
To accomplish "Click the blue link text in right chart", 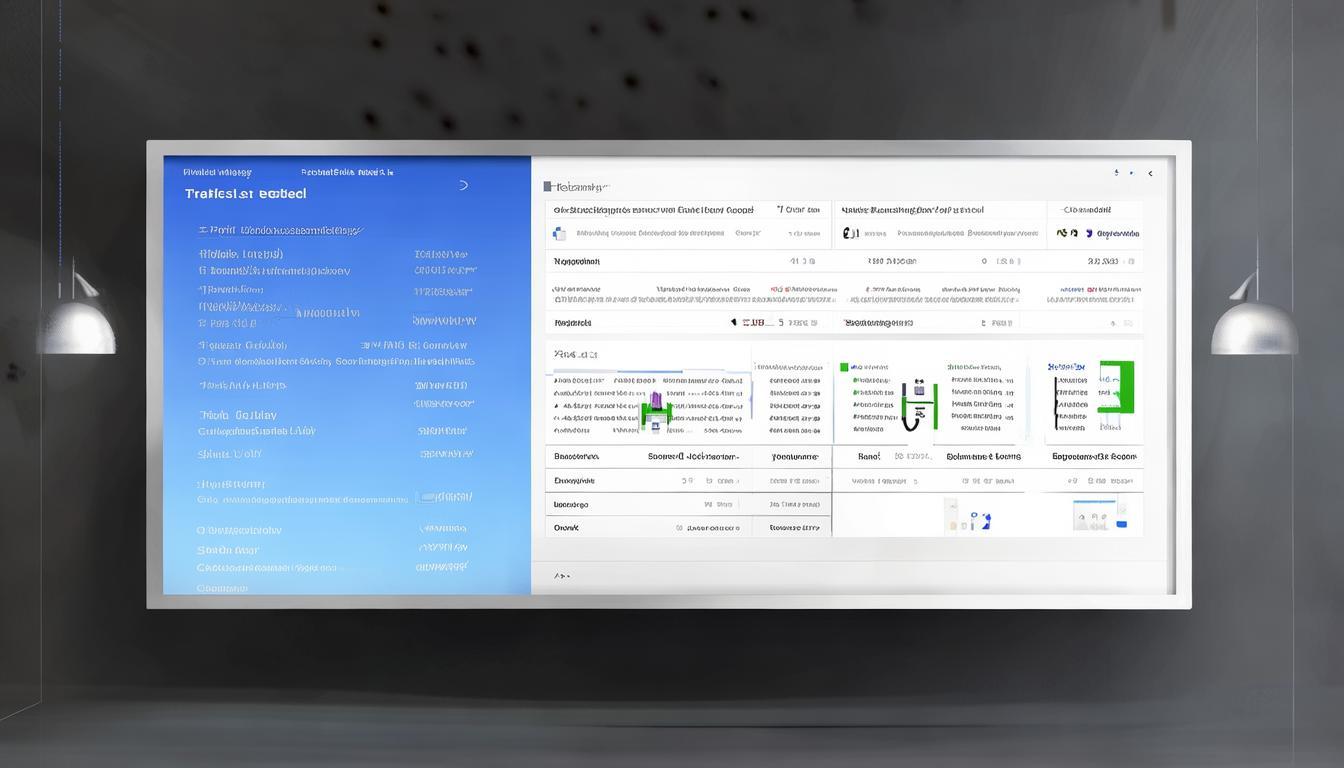I will tap(1066, 367).
